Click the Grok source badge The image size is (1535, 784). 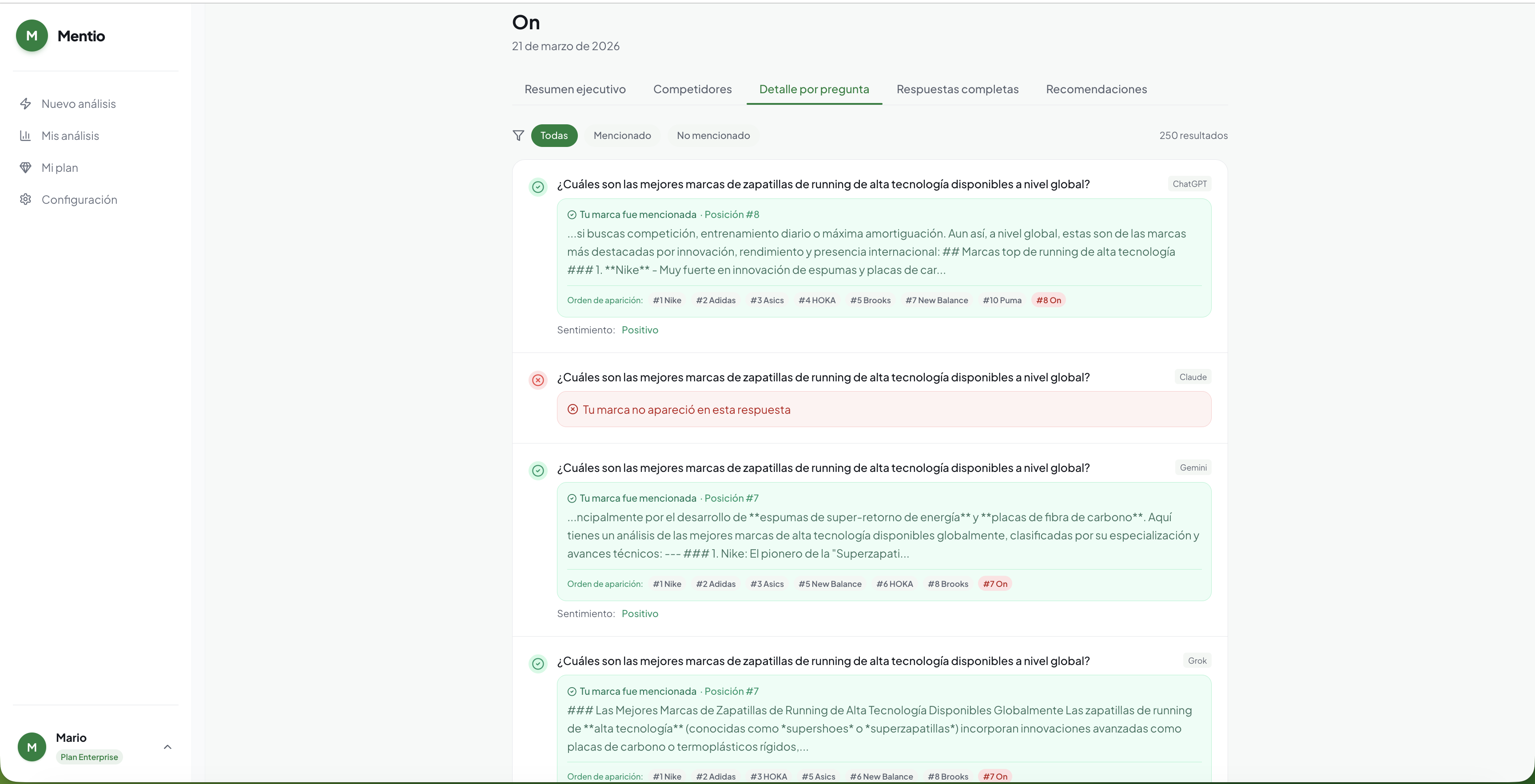1197,661
